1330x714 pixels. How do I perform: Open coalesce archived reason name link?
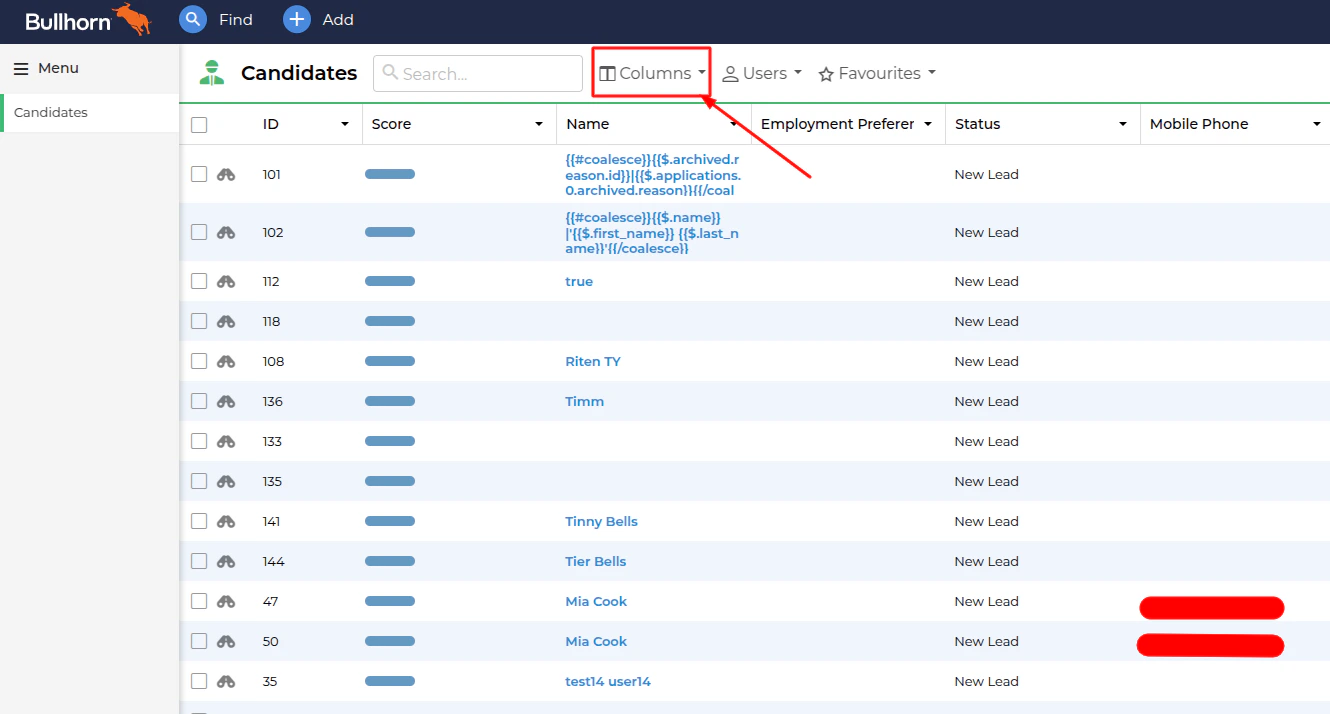coord(653,175)
